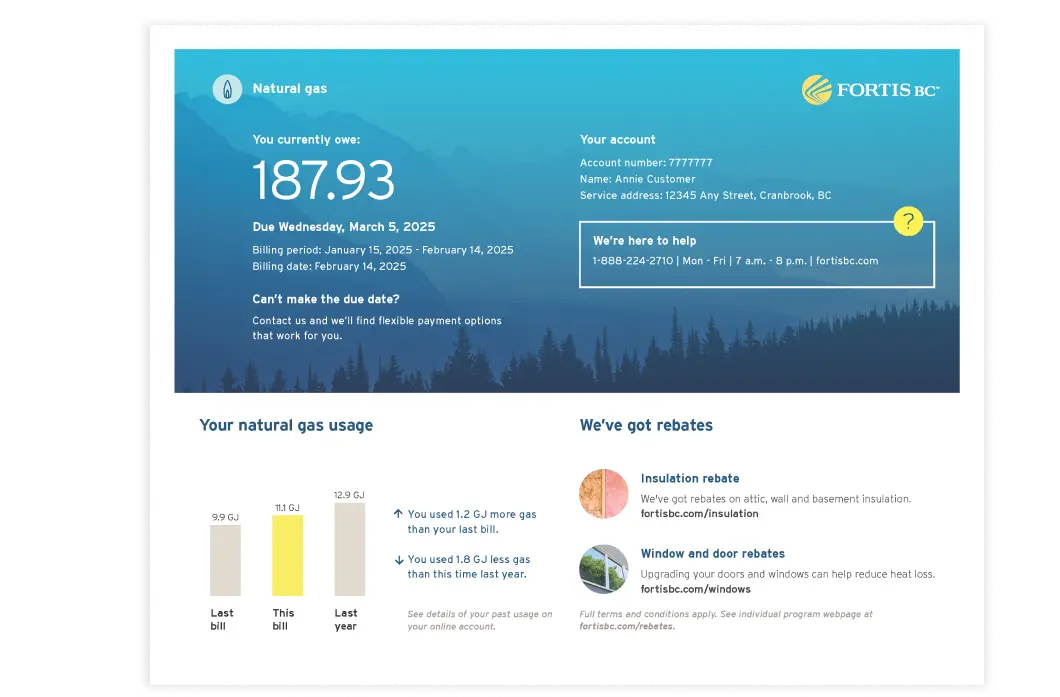Click the natural gas flame icon
The height and width of the screenshot is (697, 1060).
pos(228,89)
